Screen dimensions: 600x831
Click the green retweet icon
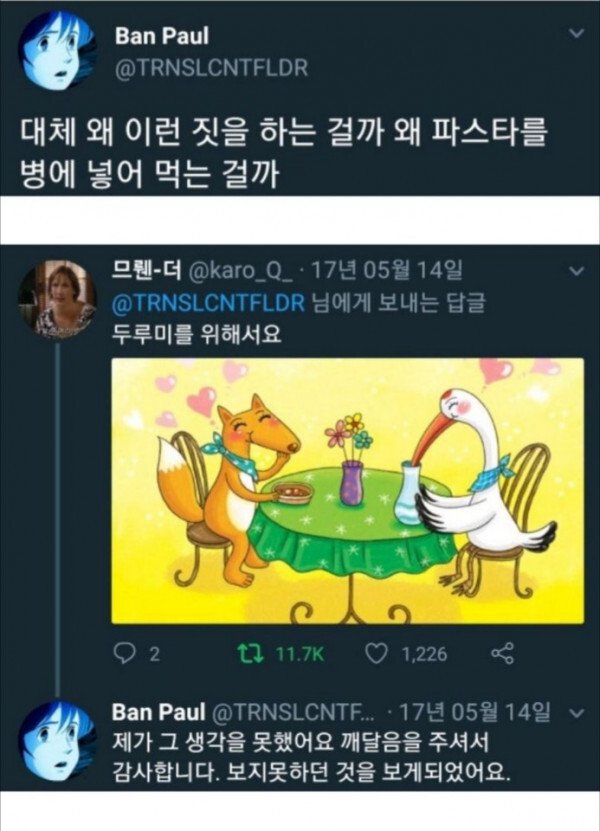tap(251, 654)
